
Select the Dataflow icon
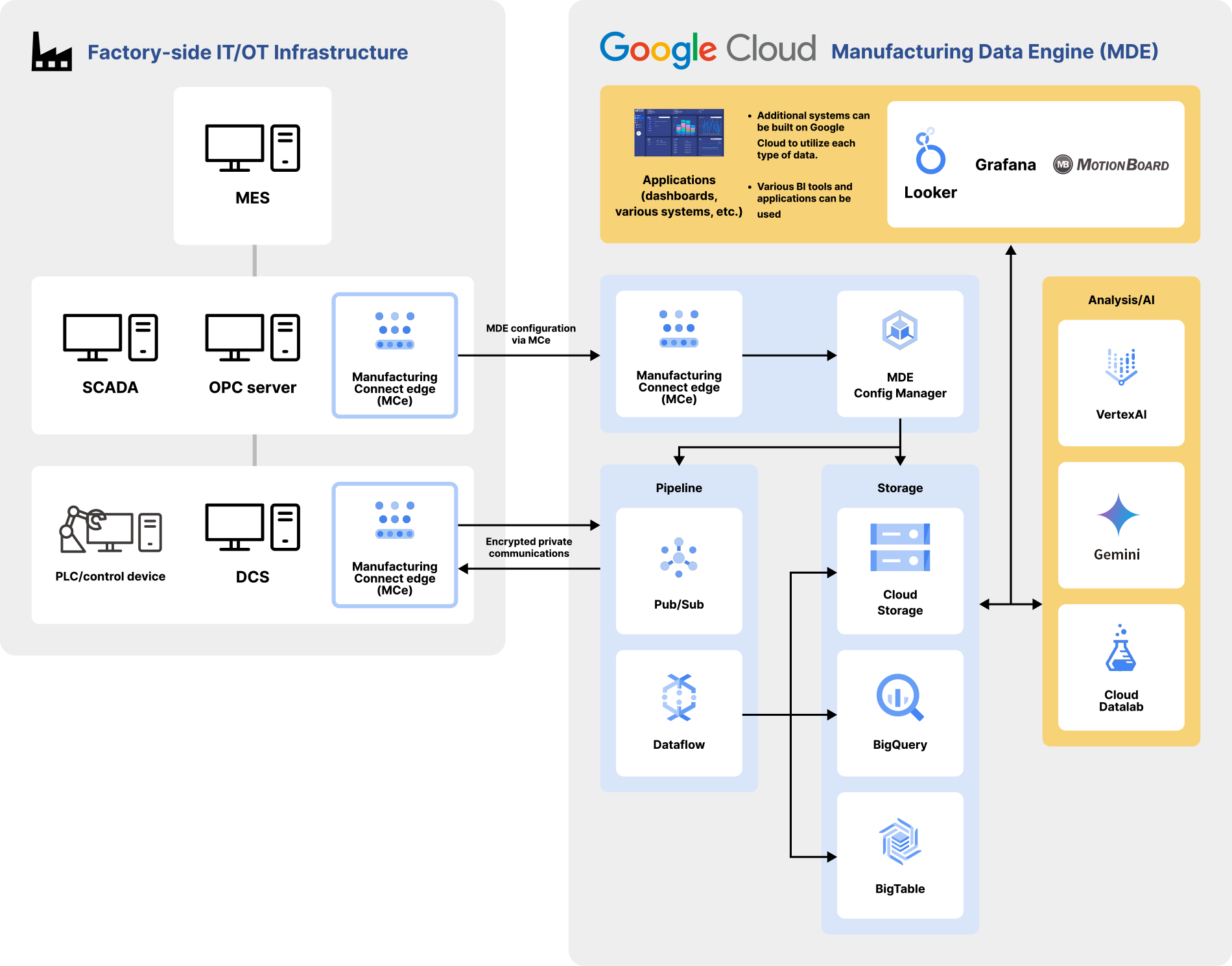(679, 698)
